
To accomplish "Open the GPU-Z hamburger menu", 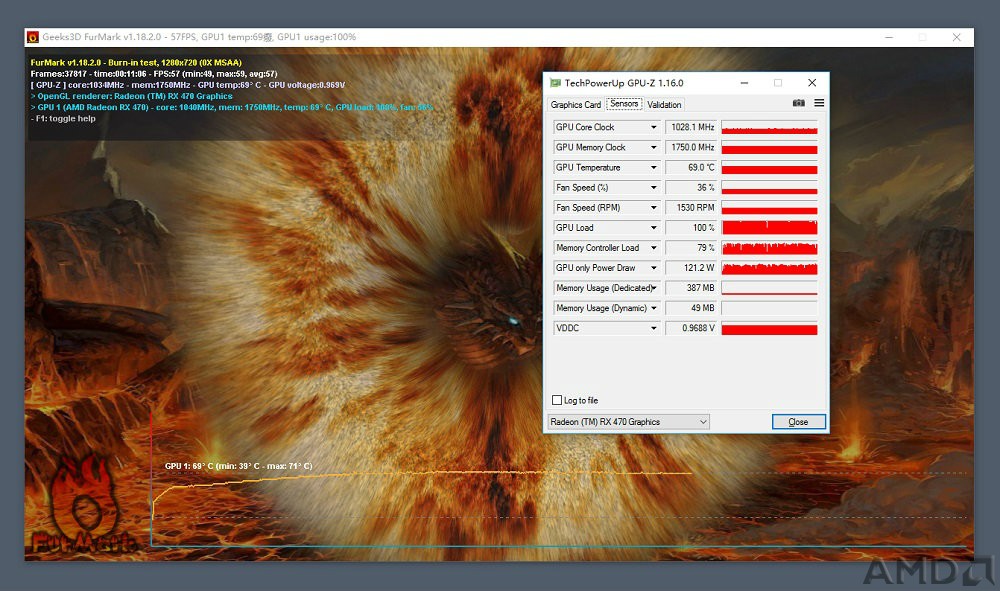I will pos(820,103).
